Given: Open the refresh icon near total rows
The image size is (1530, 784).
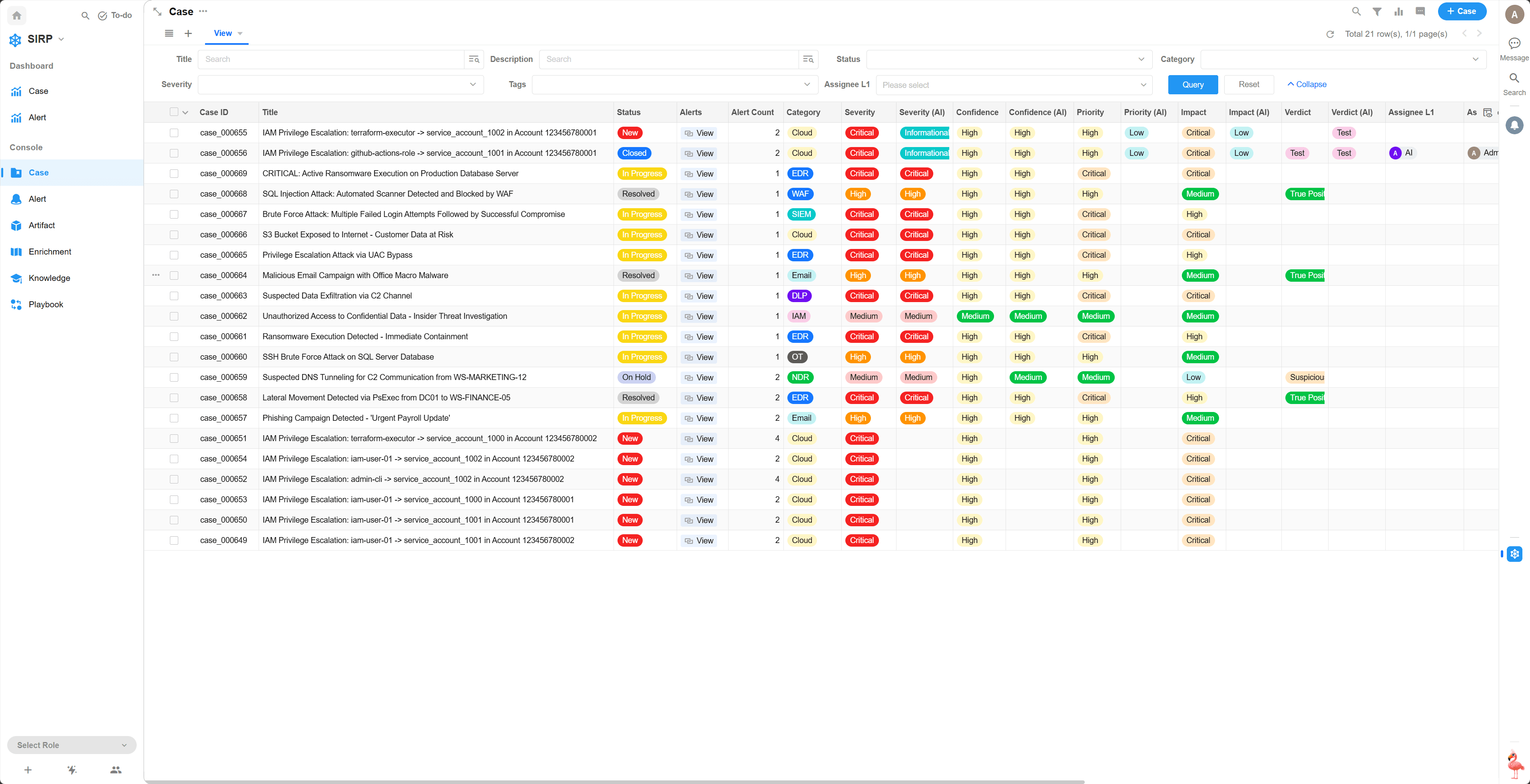Looking at the screenshot, I should coord(1330,34).
